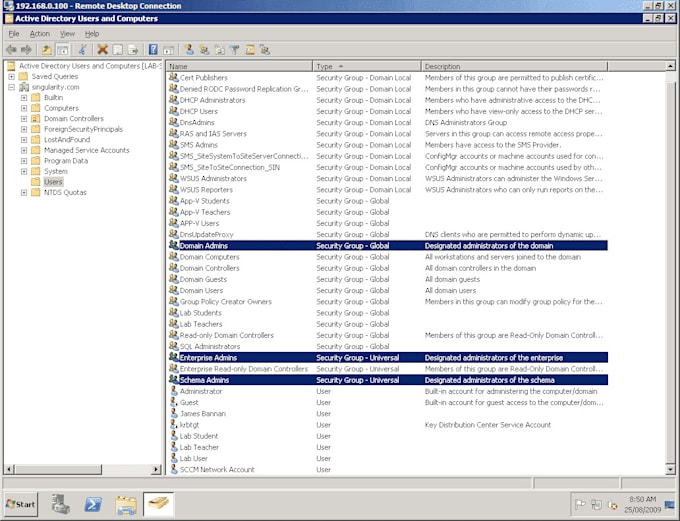Open Server Manager from the taskbar

60,505
